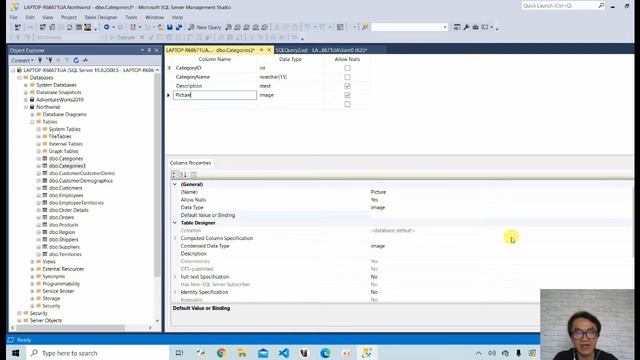
Task: Toggle Allow Nulls for CategoryID column
Action: click(347, 68)
